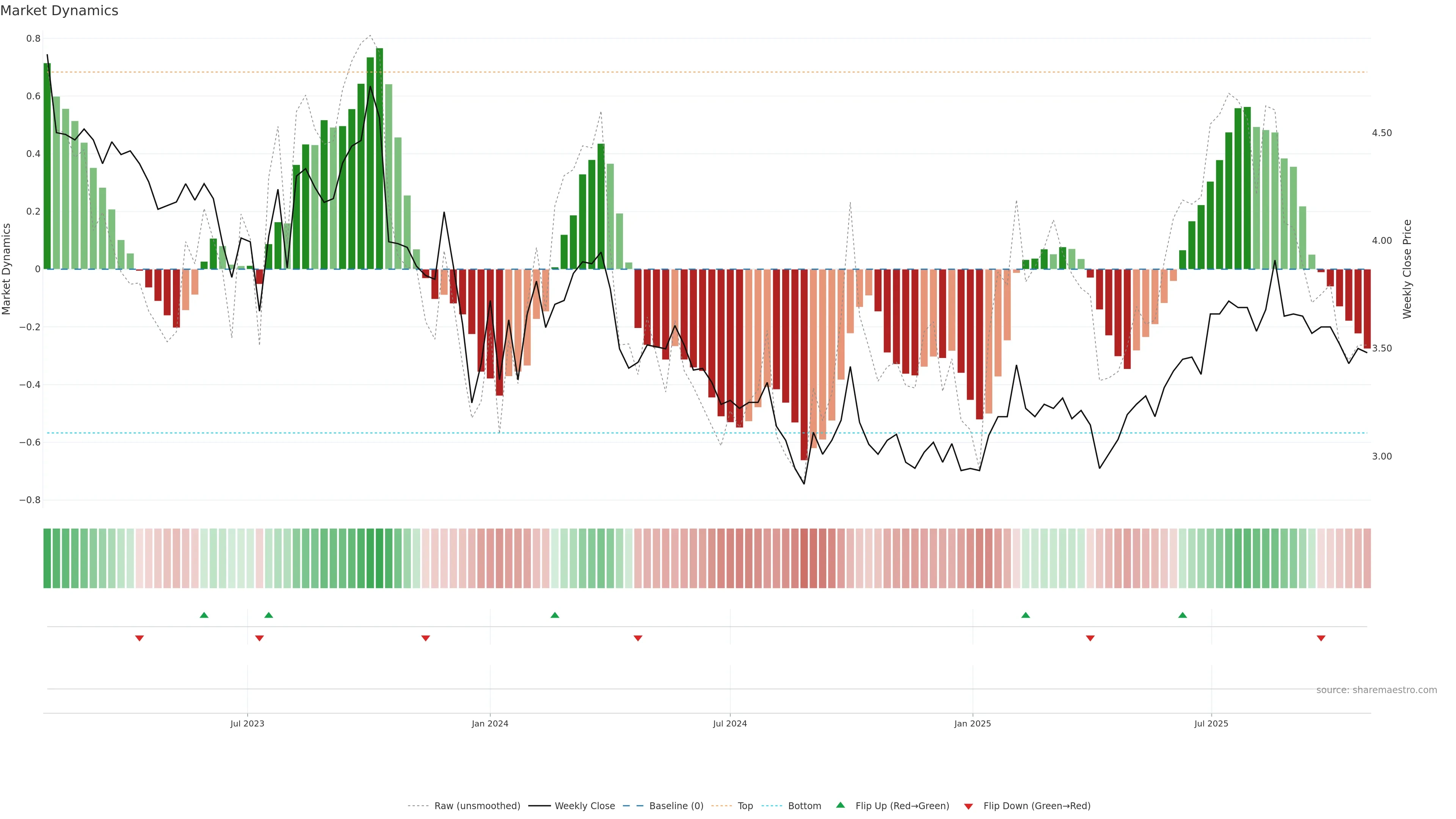This screenshot has width=1456, height=819.
Task: Click the red flip-down marker between Jan and Jul 2024
Action: pyautogui.click(x=637, y=638)
